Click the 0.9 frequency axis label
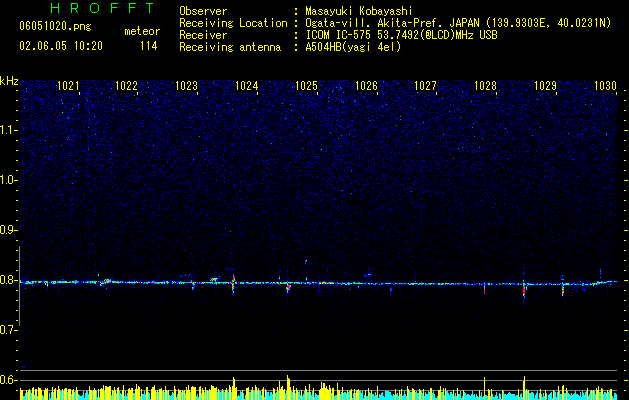The height and width of the screenshot is (400, 629). pyautogui.click(x=9, y=230)
